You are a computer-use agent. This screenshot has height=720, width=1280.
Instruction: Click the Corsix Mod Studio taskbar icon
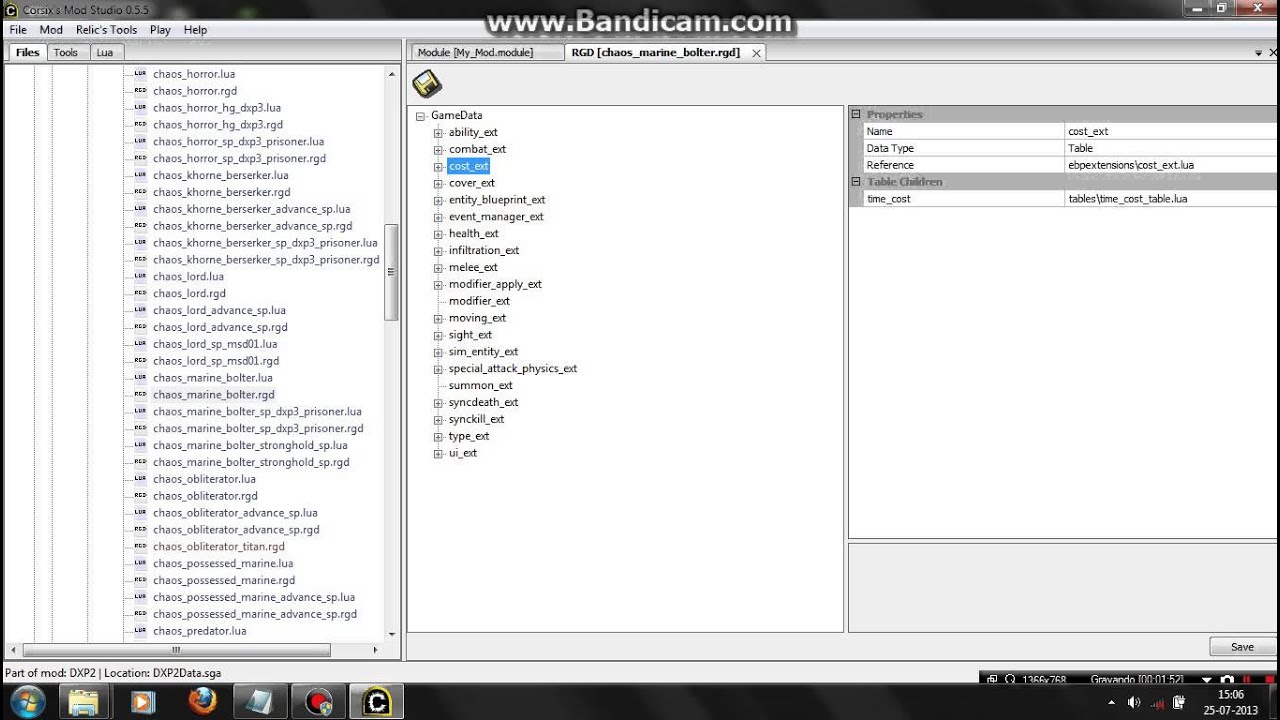tap(376, 700)
